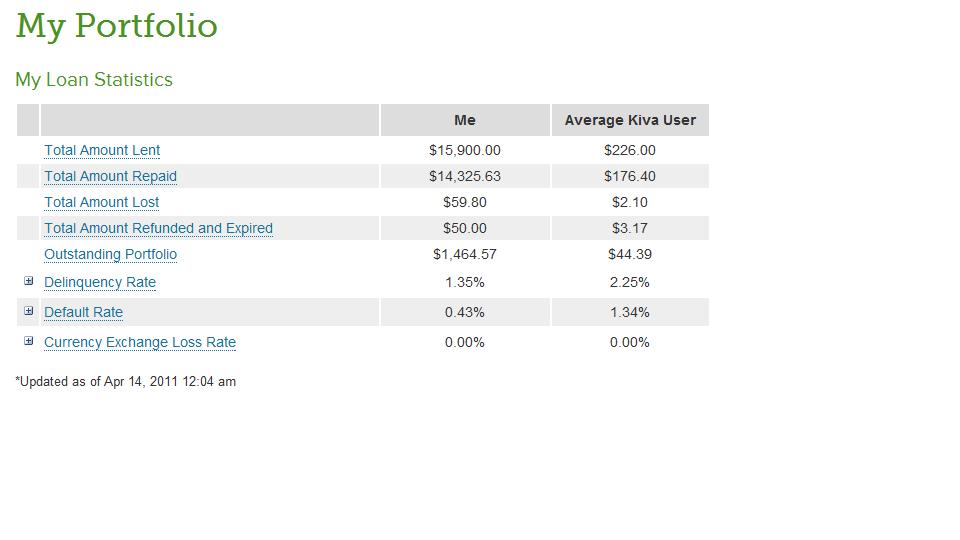Click the Updated as of Apr 14 note
This screenshot has width=960, height=540.
click(x=126, y=381)
